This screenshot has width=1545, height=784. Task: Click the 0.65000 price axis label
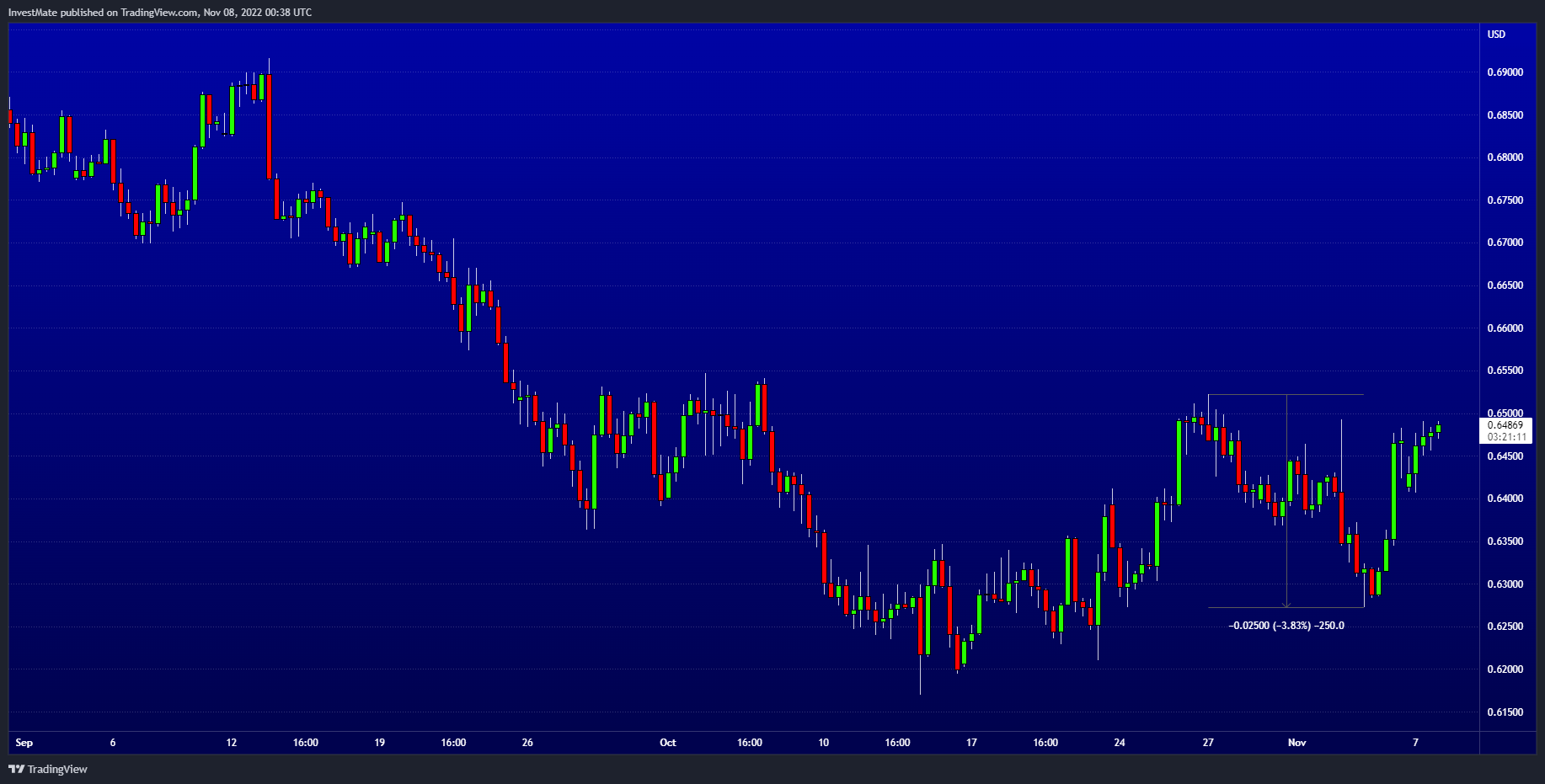point(1505,413)
